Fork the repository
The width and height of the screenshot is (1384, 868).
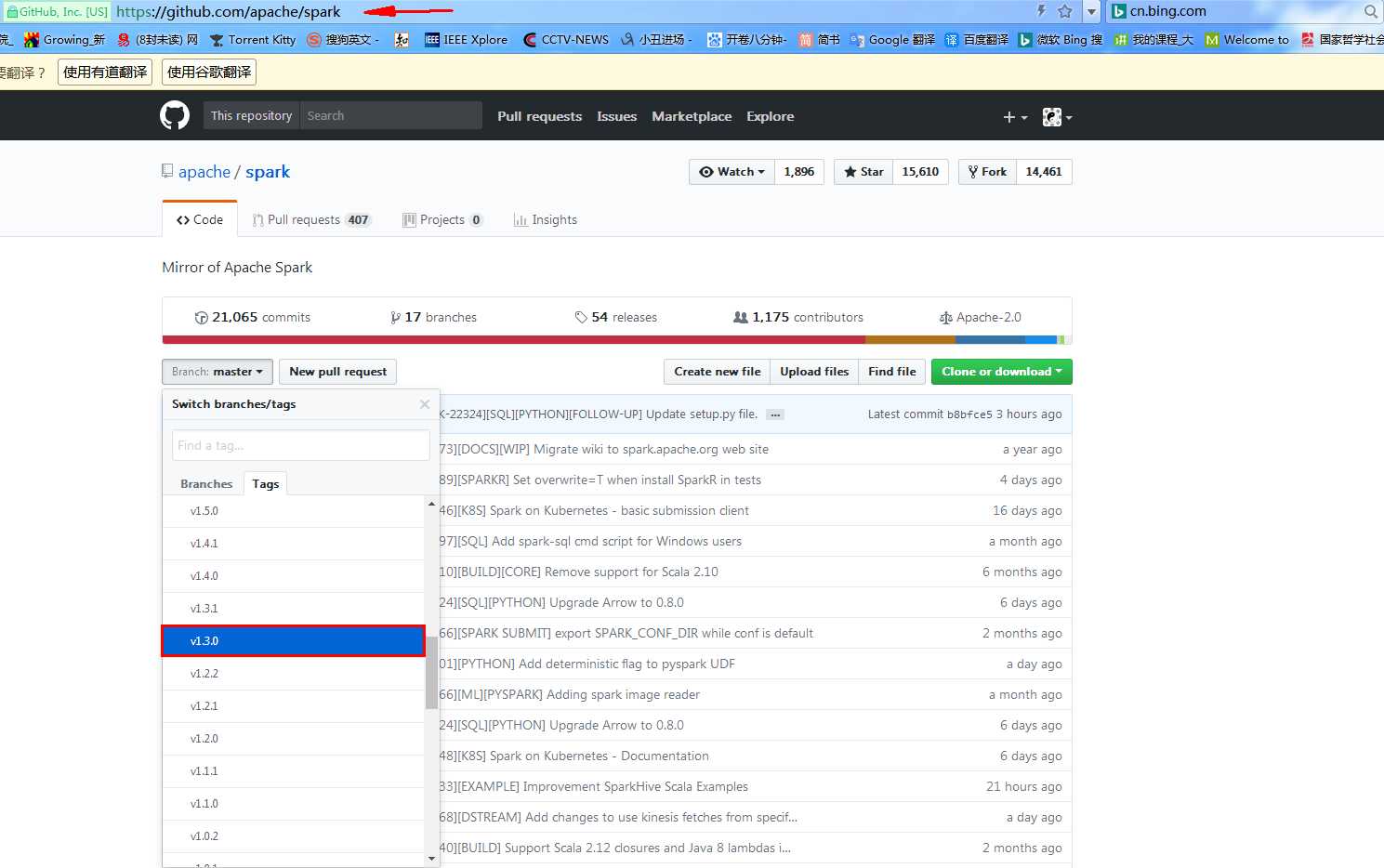987,172
